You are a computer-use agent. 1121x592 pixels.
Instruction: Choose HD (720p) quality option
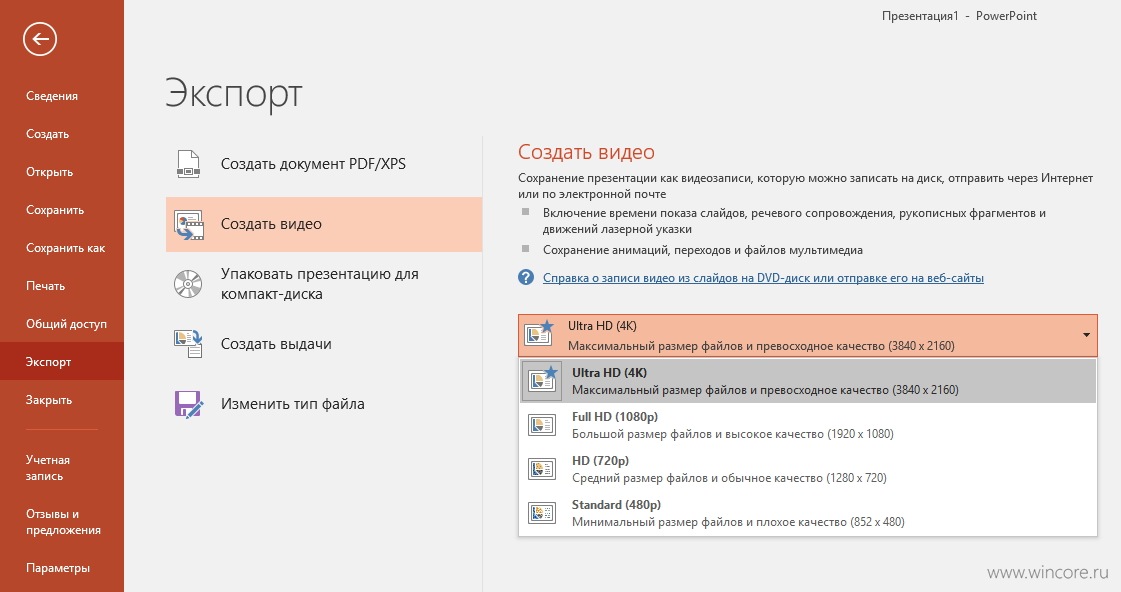pos(808,469)
